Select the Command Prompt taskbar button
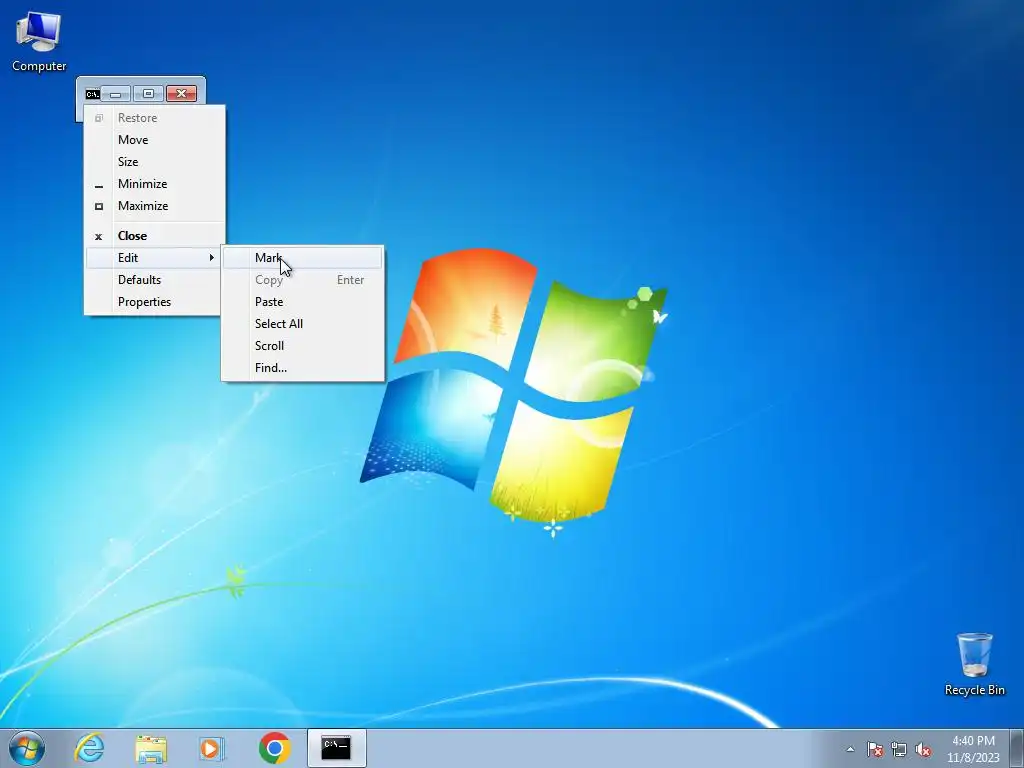 pyautogui.click(x=336, y=748)
